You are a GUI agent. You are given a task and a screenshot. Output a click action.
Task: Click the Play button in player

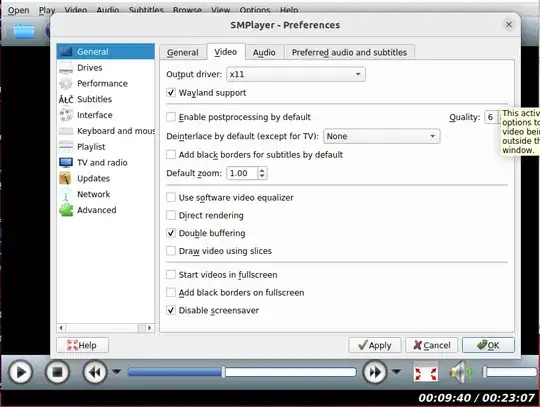(20, 372)
